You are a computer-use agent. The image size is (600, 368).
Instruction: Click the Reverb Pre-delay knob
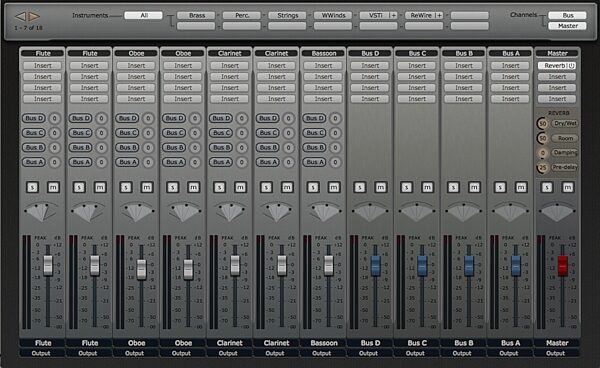click(x=542, y=168)
